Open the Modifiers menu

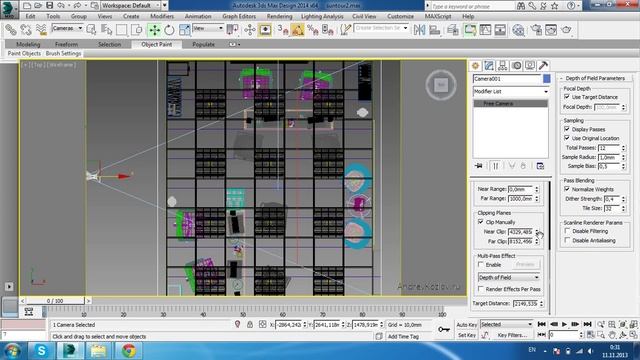162,16
